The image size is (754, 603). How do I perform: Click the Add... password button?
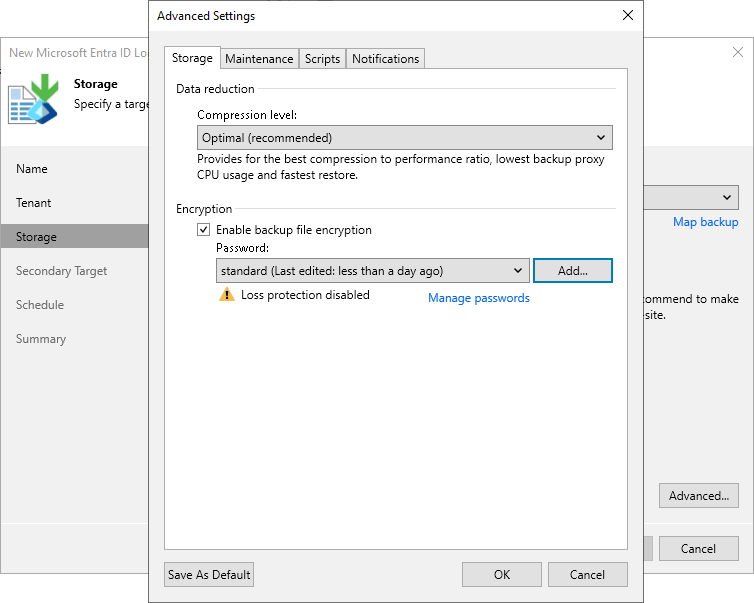572,270
